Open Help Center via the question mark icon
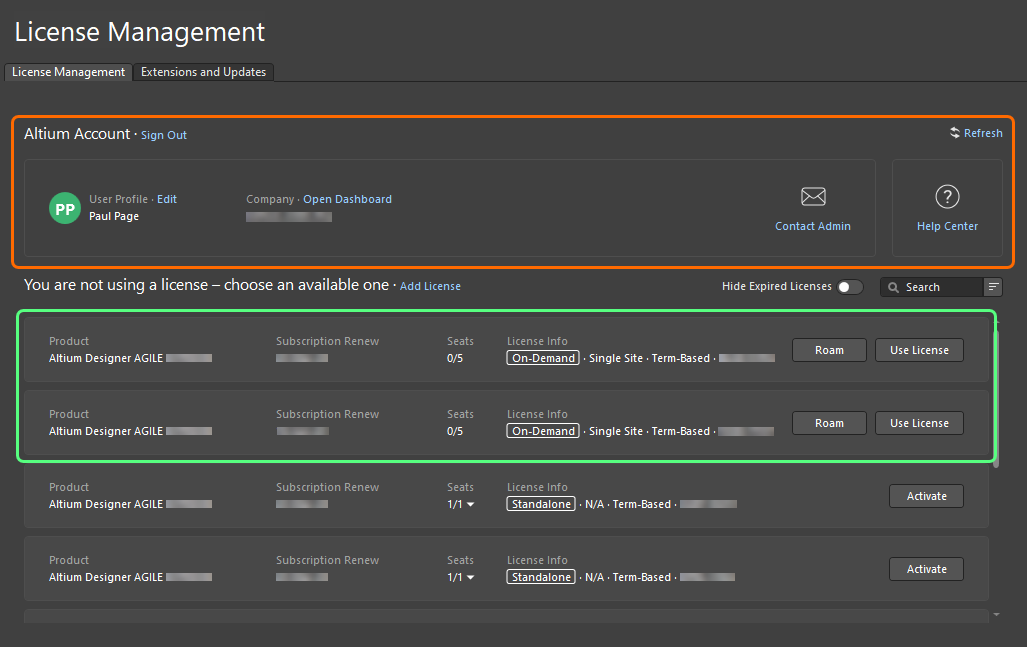This screenshot has width=1027, height=647. [x=946, y=197]
